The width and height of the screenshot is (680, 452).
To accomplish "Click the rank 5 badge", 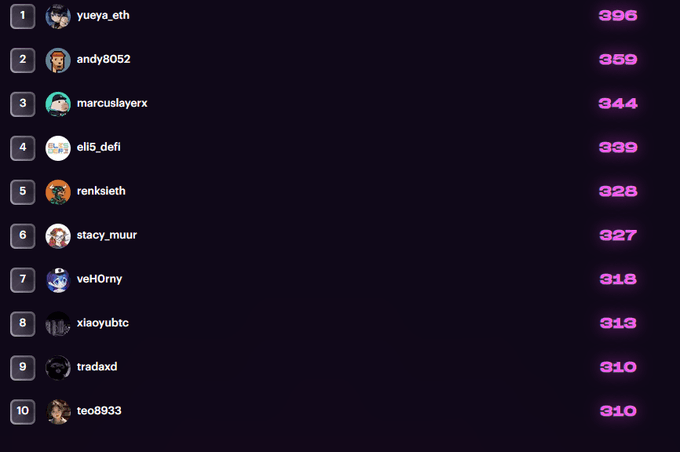I will pyautogui.click(x=23, y=191).
